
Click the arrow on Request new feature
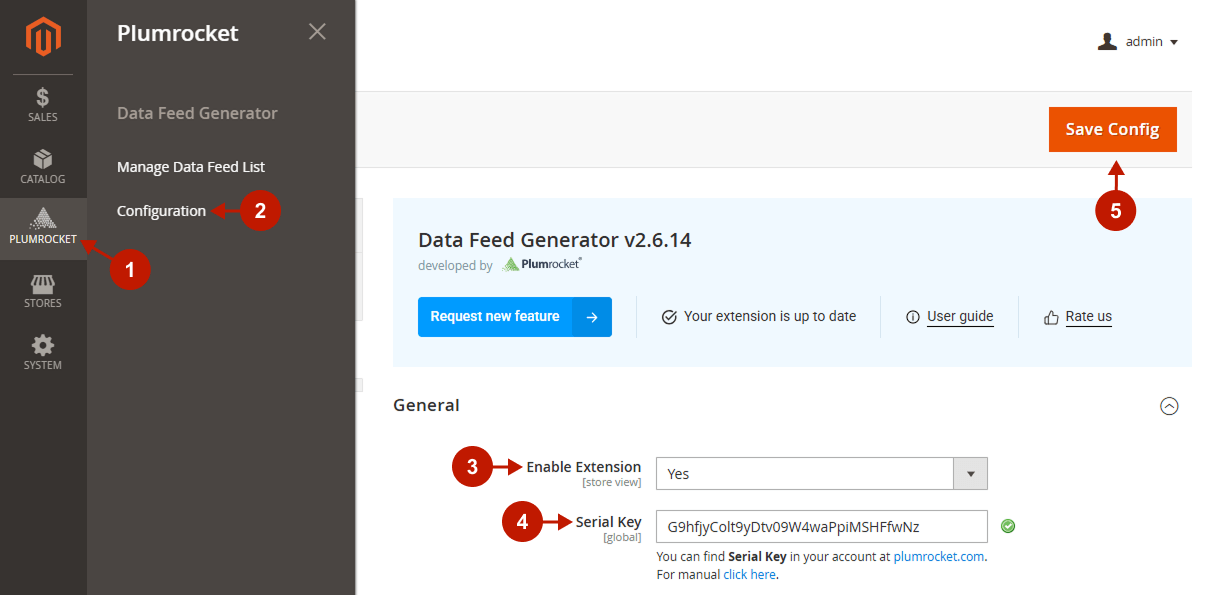tap(592, 317)
